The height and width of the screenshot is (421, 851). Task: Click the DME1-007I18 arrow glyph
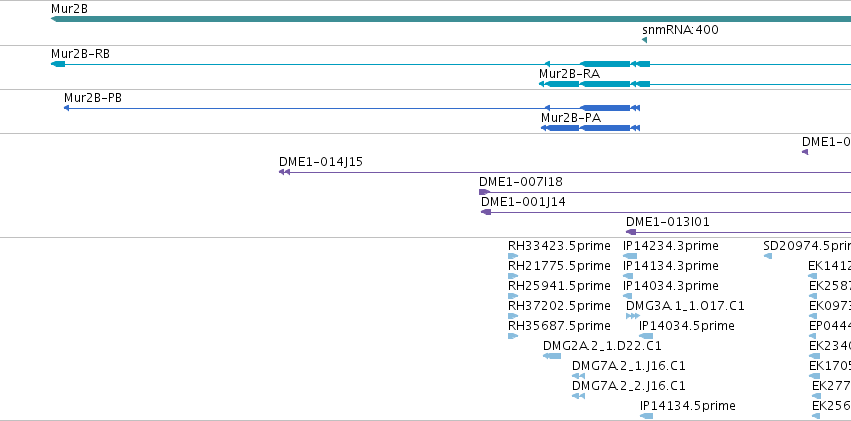click(x=485, y=192)
